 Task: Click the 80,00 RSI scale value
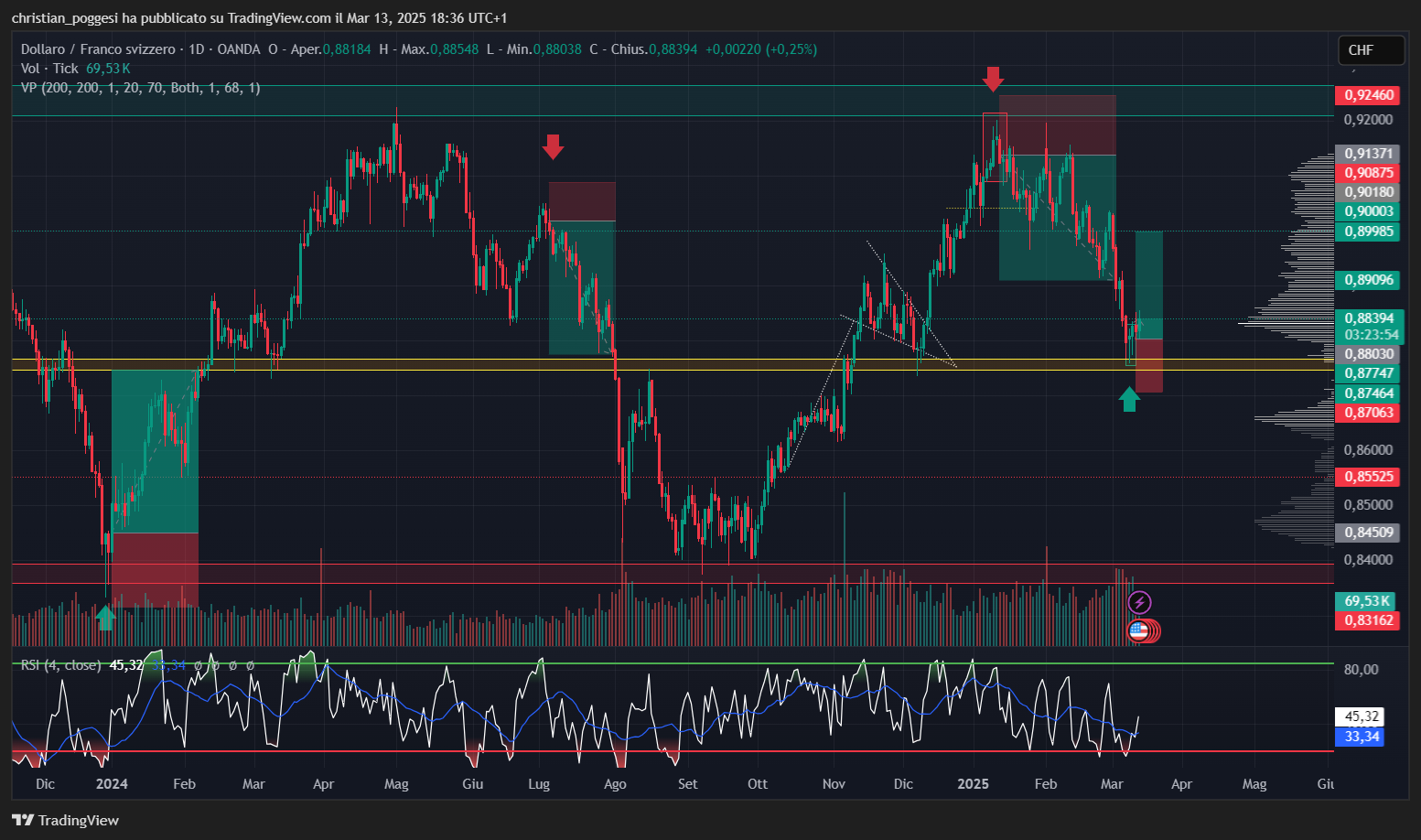pyautogui.click(x=1361, y=669)
